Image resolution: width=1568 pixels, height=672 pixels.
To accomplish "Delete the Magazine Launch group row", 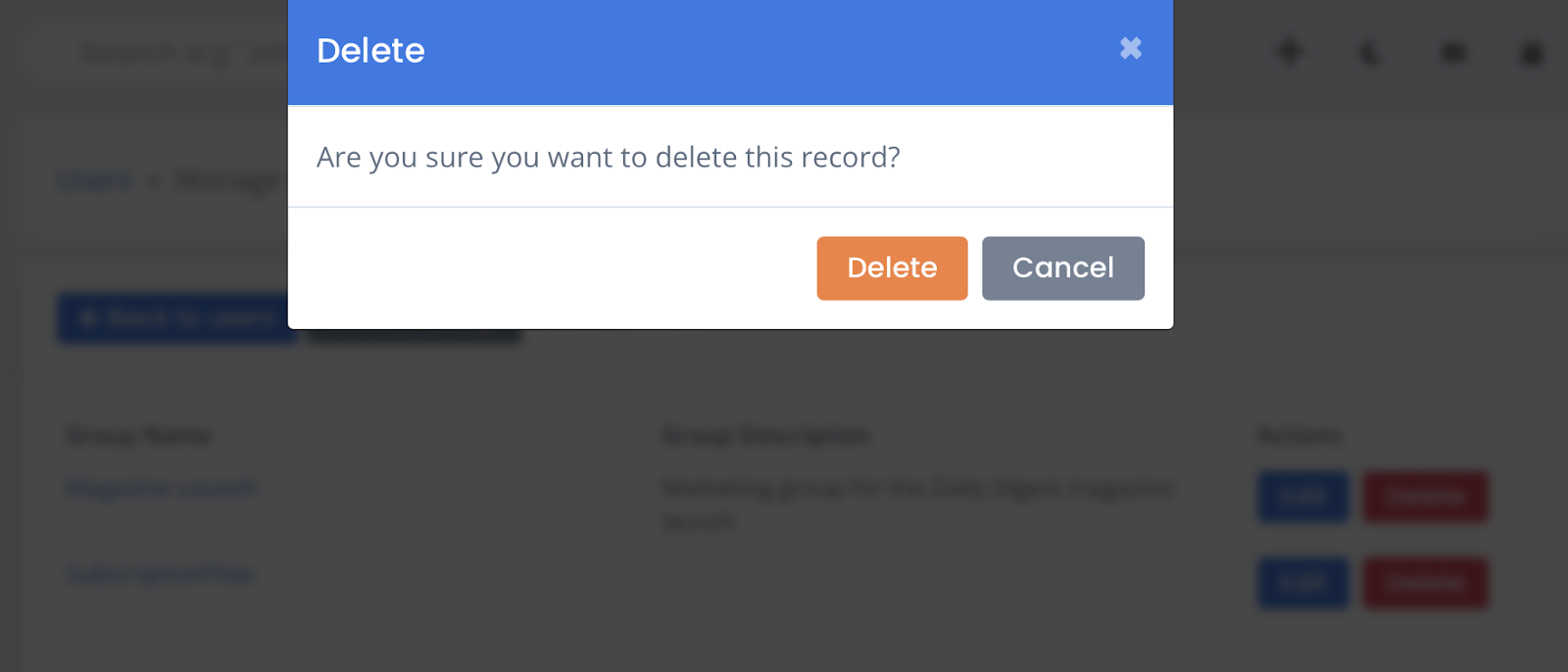I will click(x=1426, y=496).
